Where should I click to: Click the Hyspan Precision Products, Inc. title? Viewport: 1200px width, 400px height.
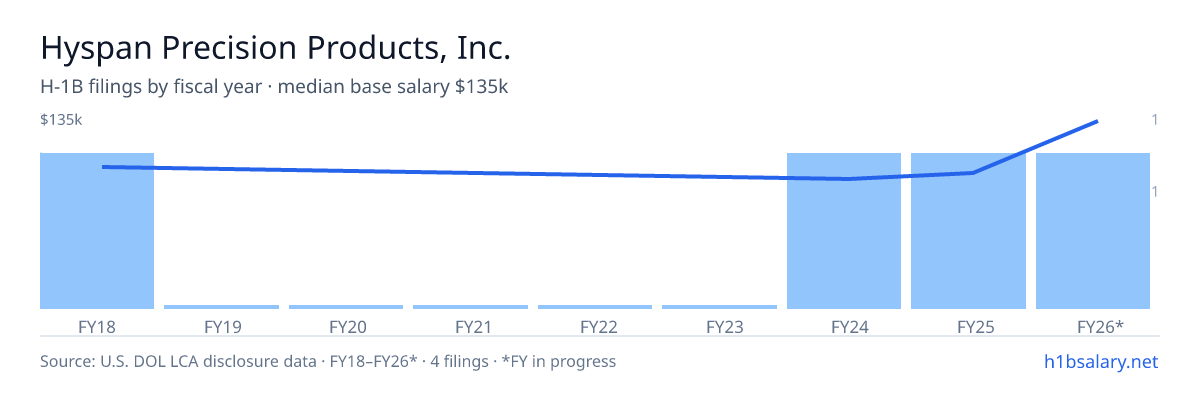276,48
